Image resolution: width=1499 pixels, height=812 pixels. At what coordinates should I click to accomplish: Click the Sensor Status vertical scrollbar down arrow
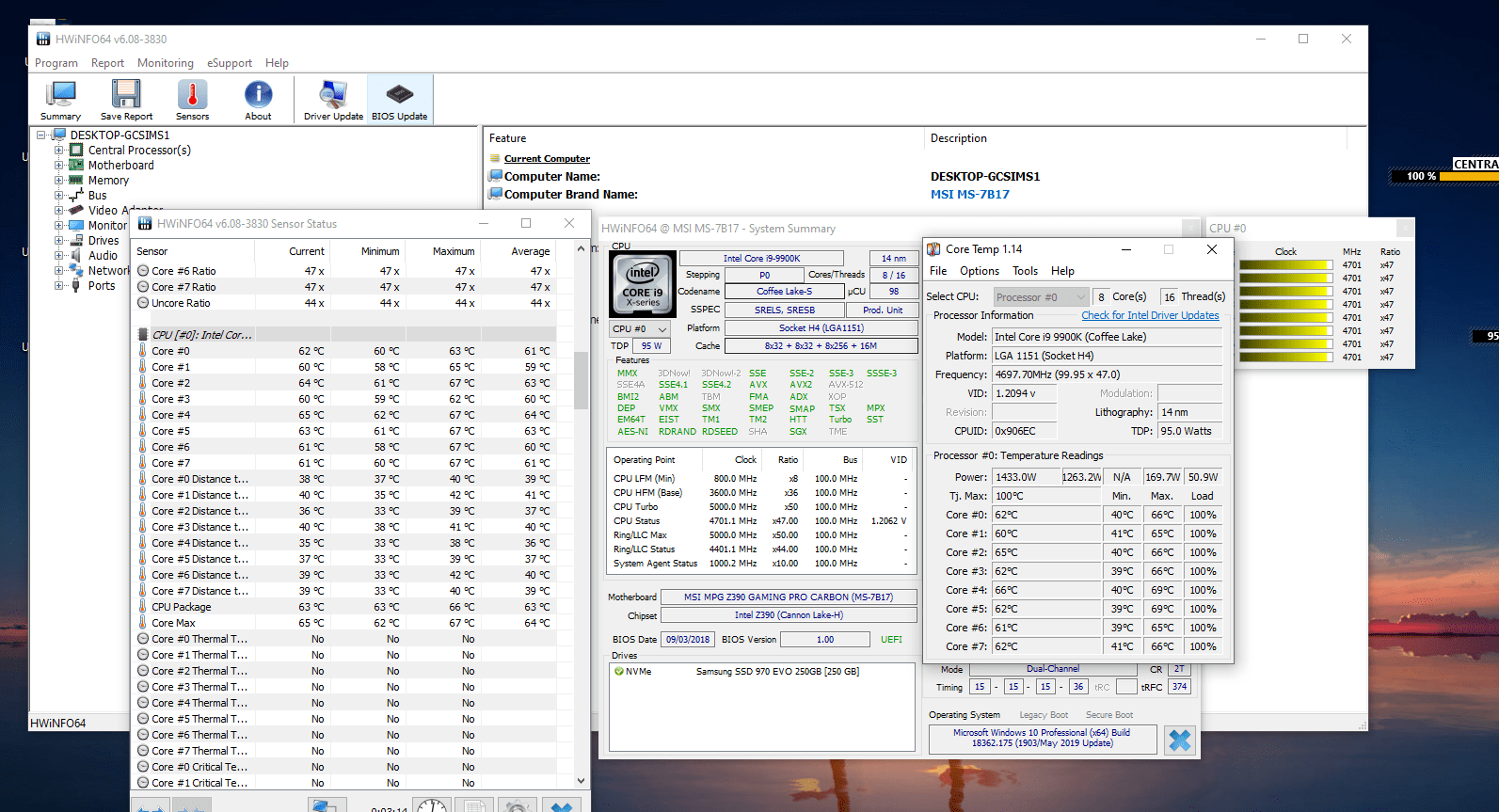click(x=581, y=781)
